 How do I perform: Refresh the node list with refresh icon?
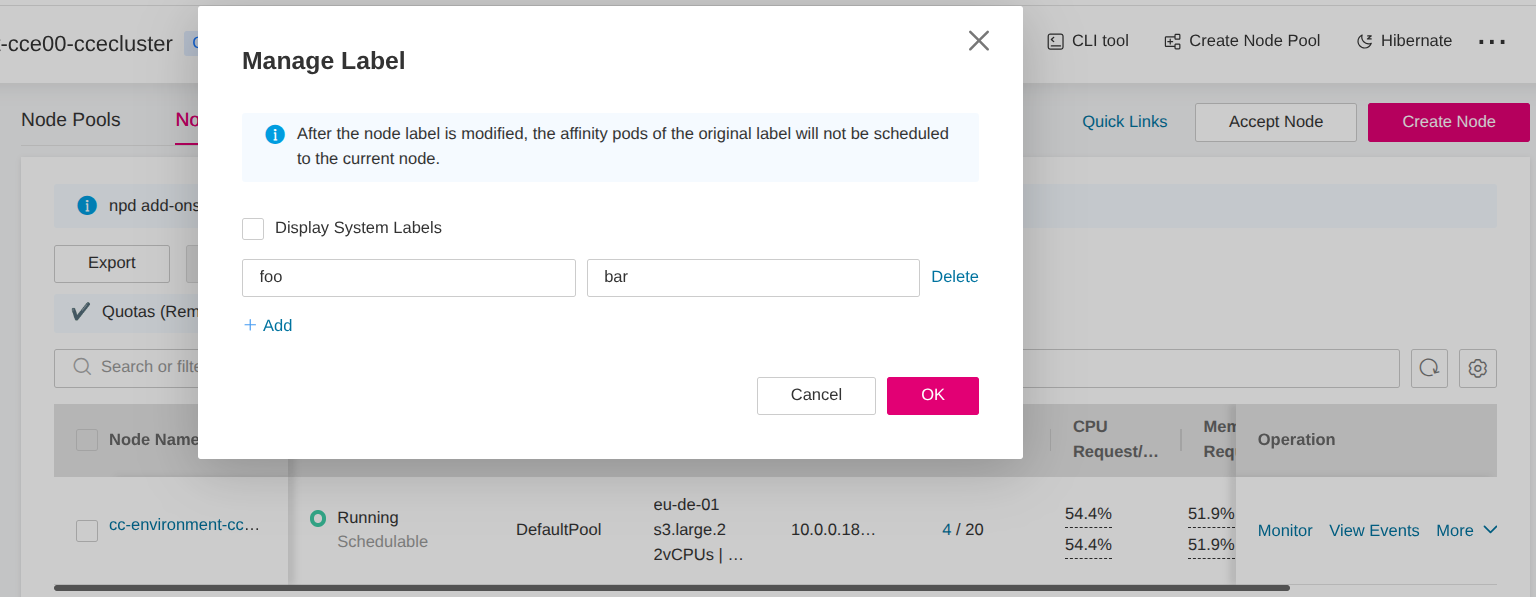1429,368
